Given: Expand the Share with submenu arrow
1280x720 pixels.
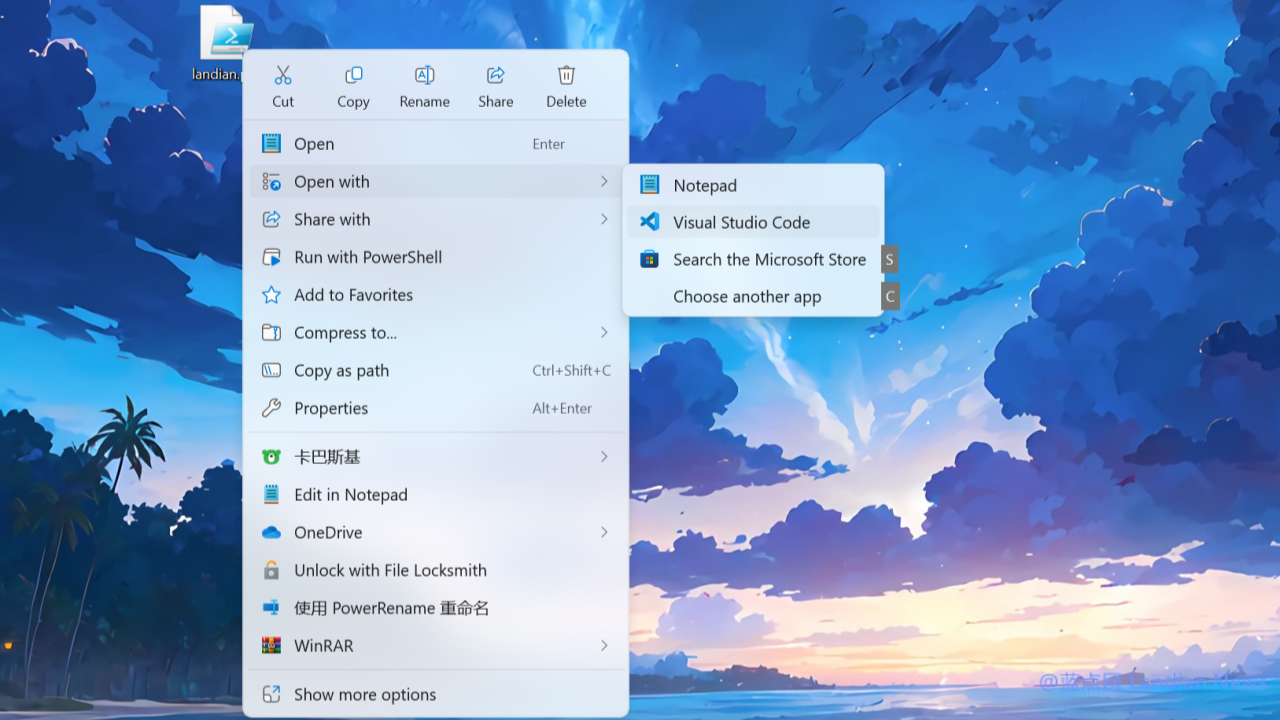Looking at the screenshot, I should pyautogui.click(x=604, y=219).
